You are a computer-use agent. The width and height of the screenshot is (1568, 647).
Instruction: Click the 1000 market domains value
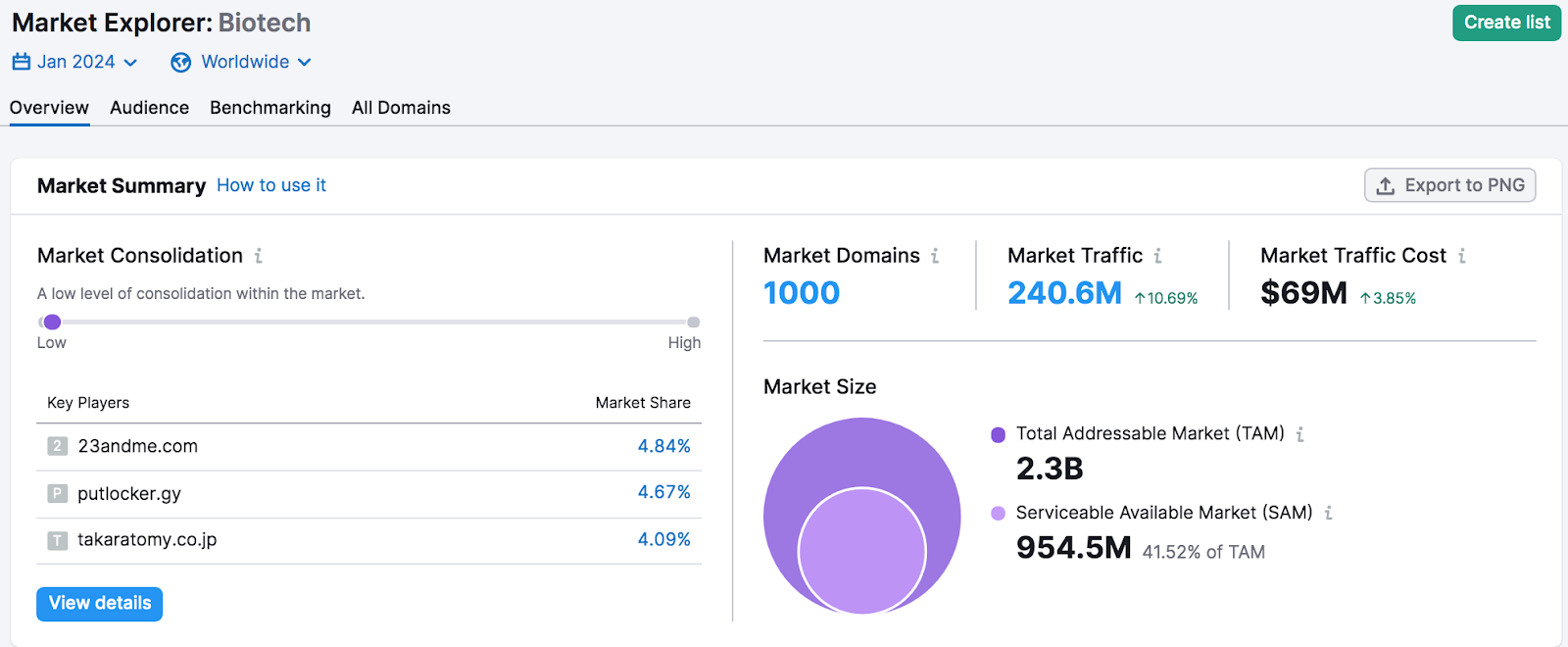click(x=802, y=293)
